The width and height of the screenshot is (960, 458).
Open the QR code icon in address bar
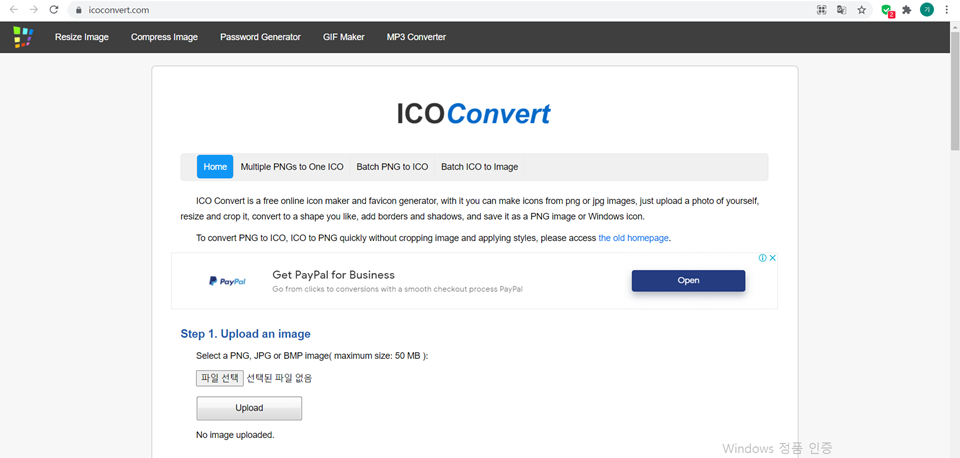tap(822, 10)
